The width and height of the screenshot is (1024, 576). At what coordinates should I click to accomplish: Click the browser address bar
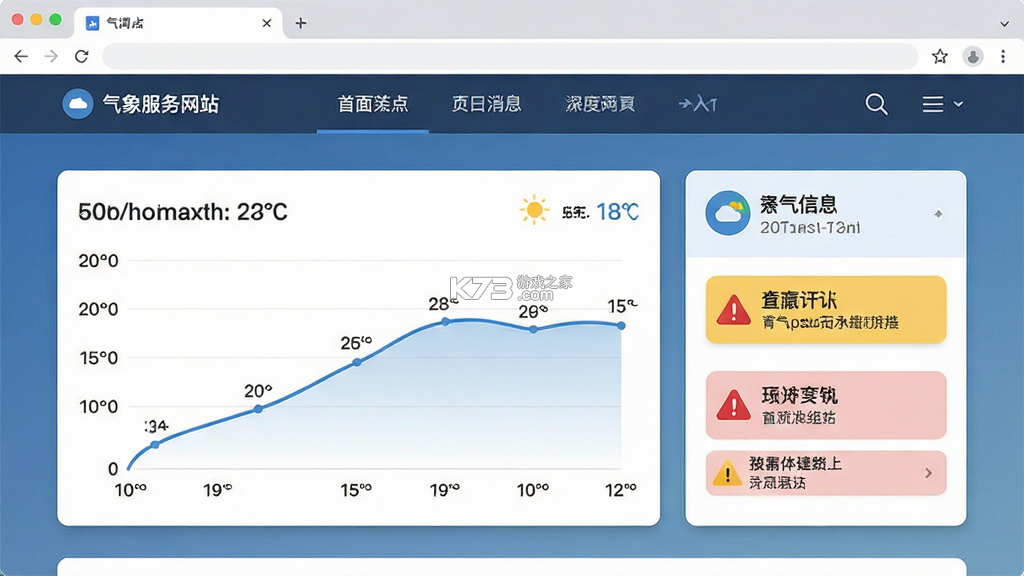pos(510,57)
